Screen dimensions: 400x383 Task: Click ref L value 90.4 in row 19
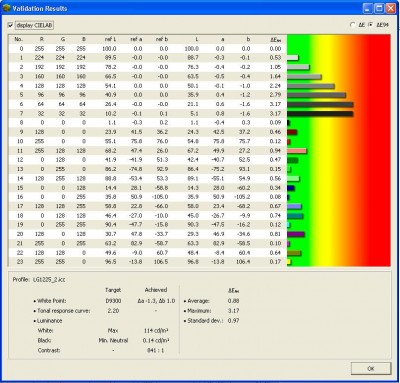tap(111, 225)
